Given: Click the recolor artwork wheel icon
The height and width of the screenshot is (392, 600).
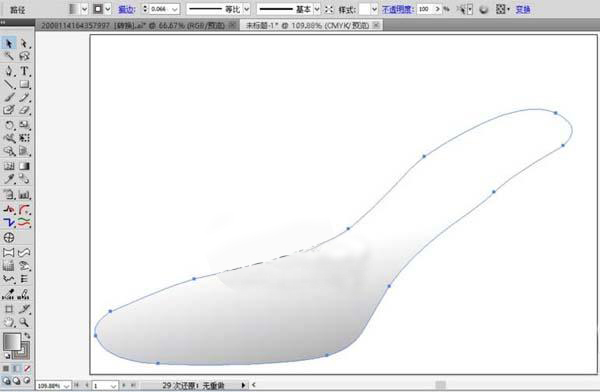Looking at the screenshot, I should pyautogui.click(x=484, y=10).
